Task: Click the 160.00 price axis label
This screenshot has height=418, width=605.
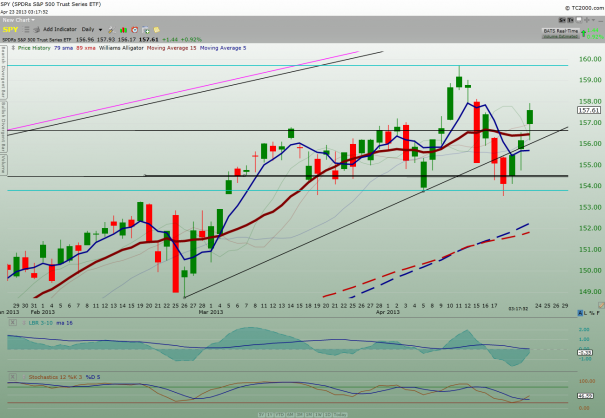Action: pos(590,59)
